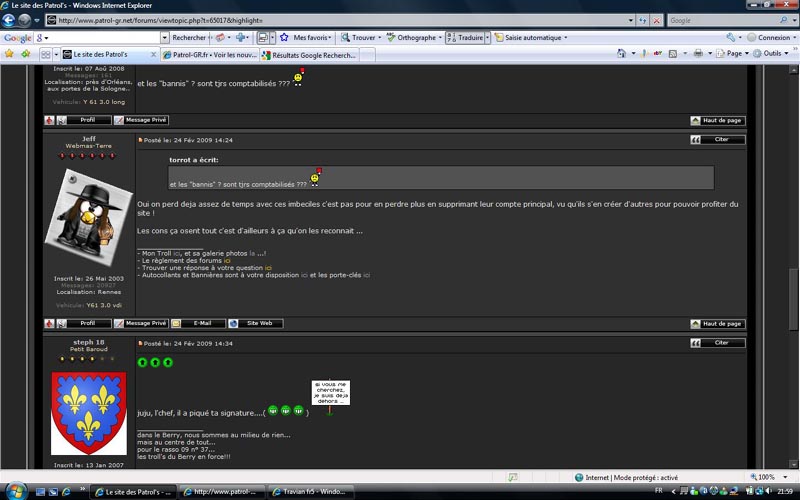Click Message Privé under torrot's post
This screenshot has width=800, height=500.
coord(141,120)
